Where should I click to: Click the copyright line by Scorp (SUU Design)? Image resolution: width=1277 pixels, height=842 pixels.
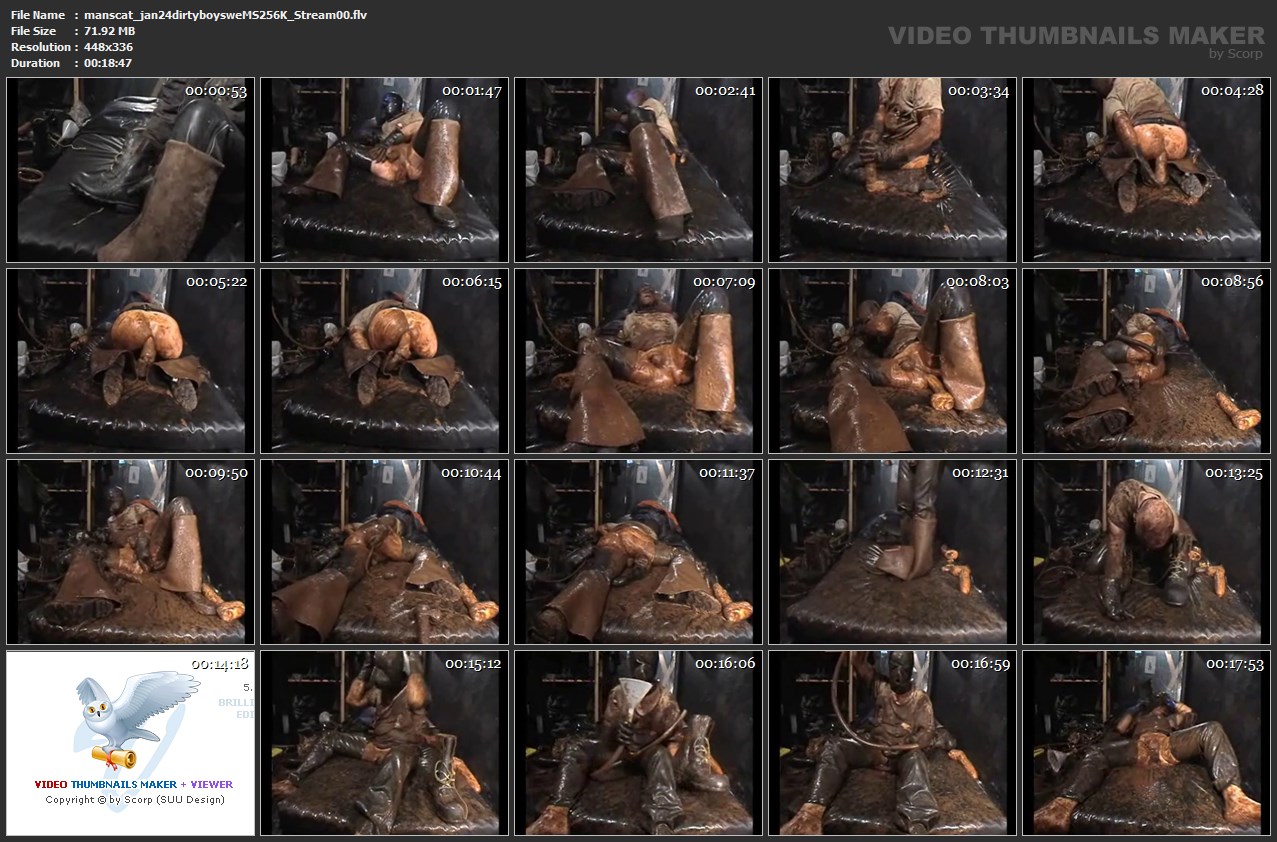tap(134, 799)
